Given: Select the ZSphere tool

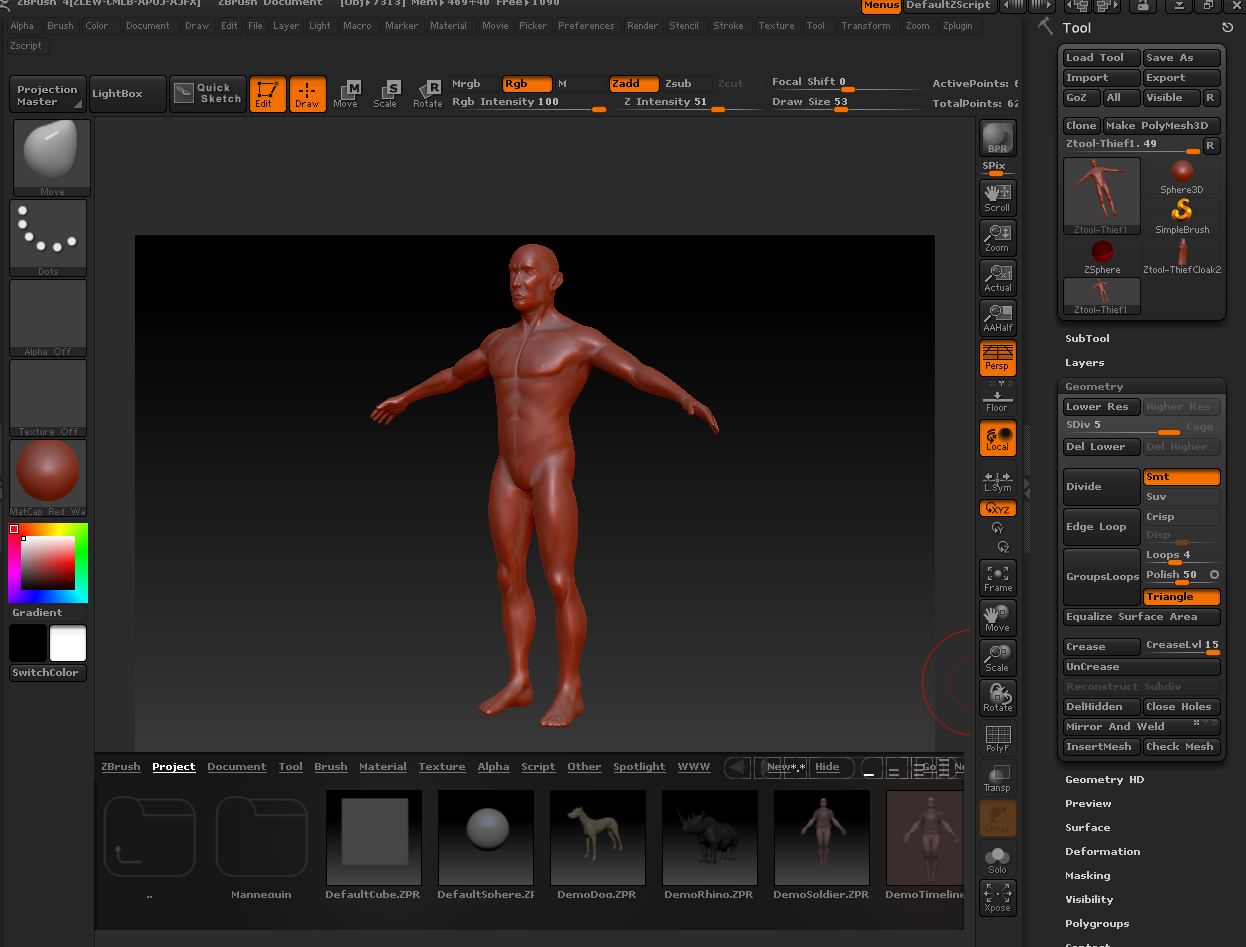Looking at the screenshot, I should point(1102,257).
